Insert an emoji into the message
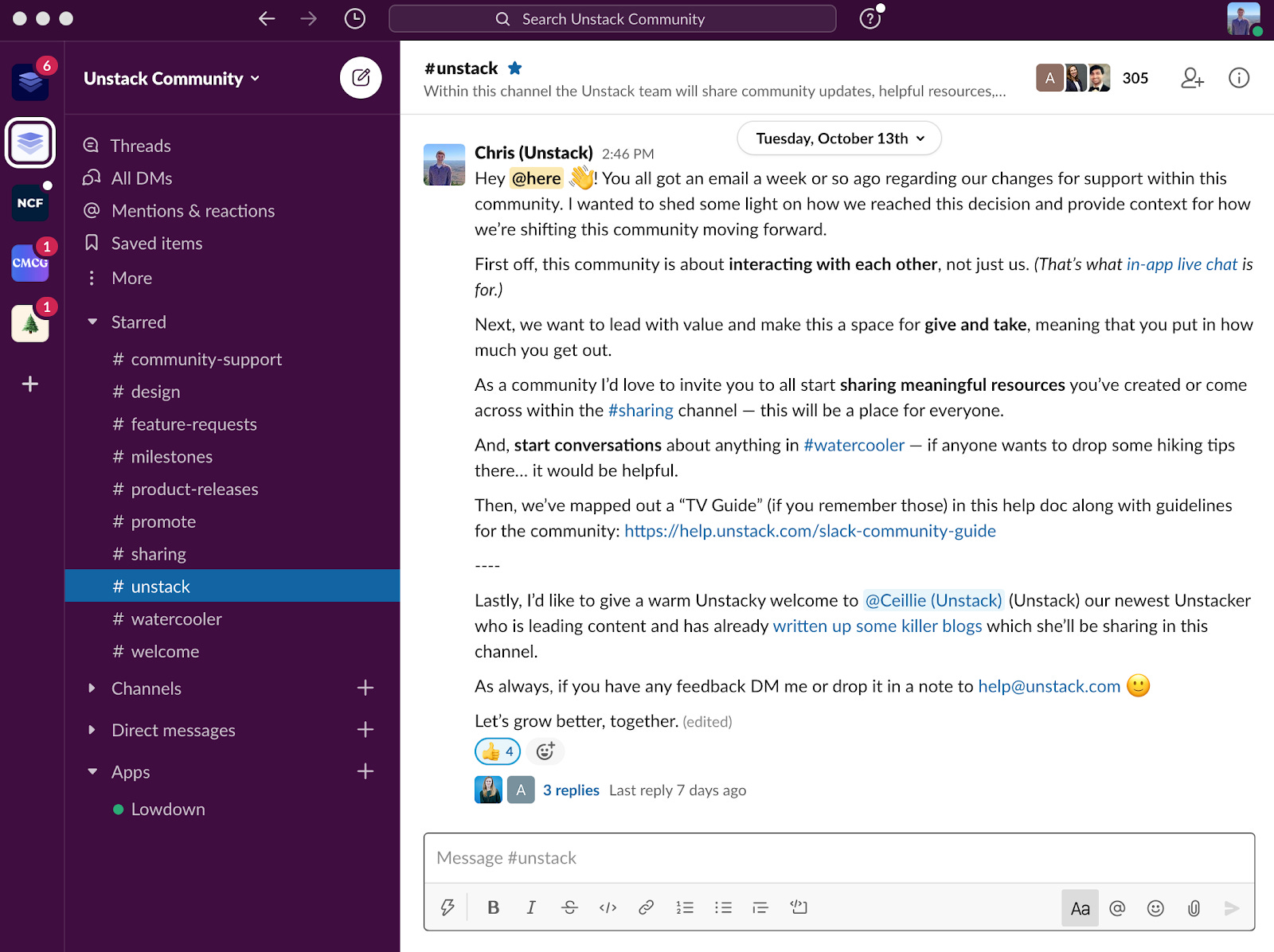The width and height of the screenshot is (1274, 952). click(1155, 907)
